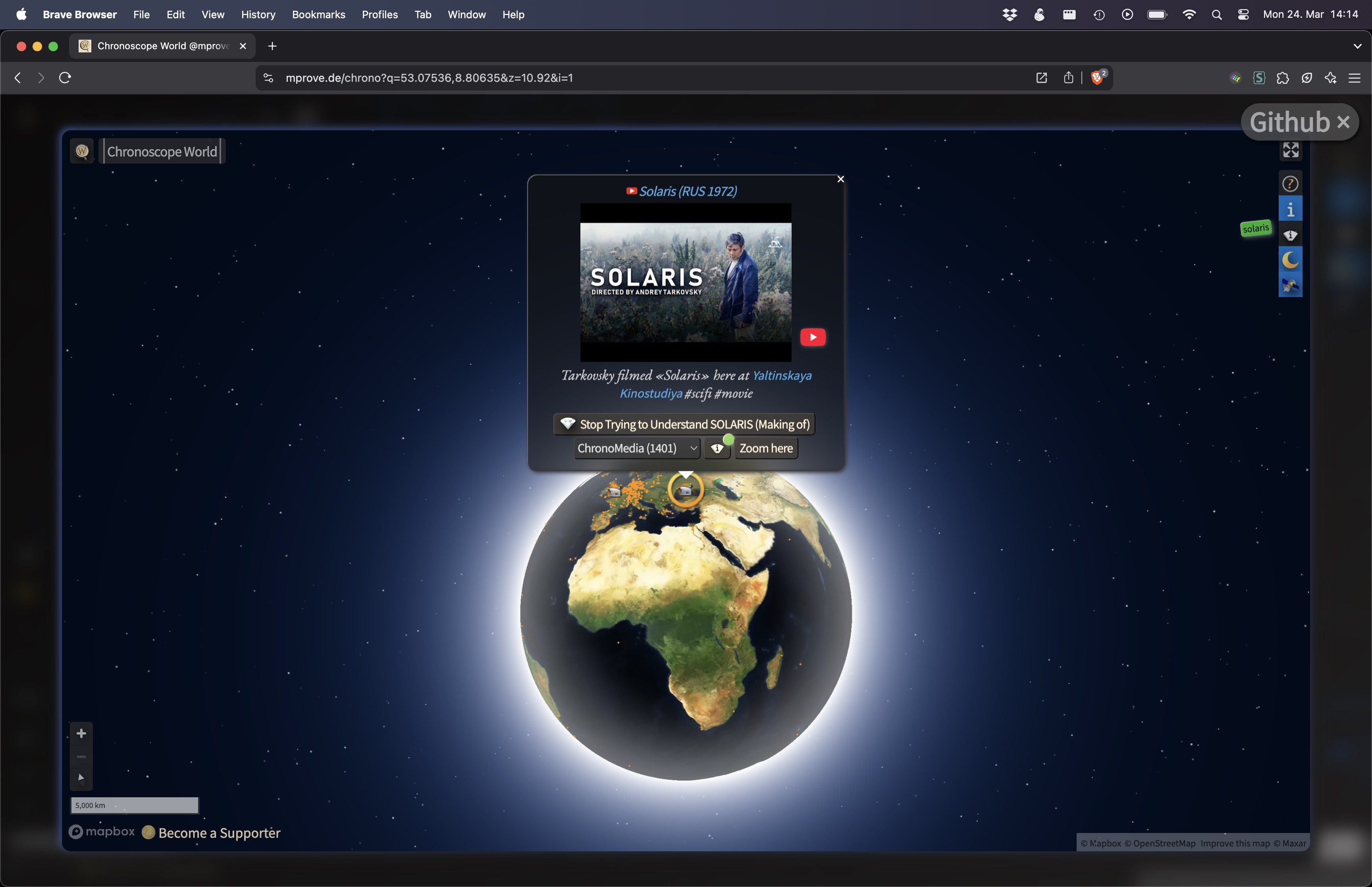Enter fullscreen map view
1372x887 pixels.
tap(1290, 150)
